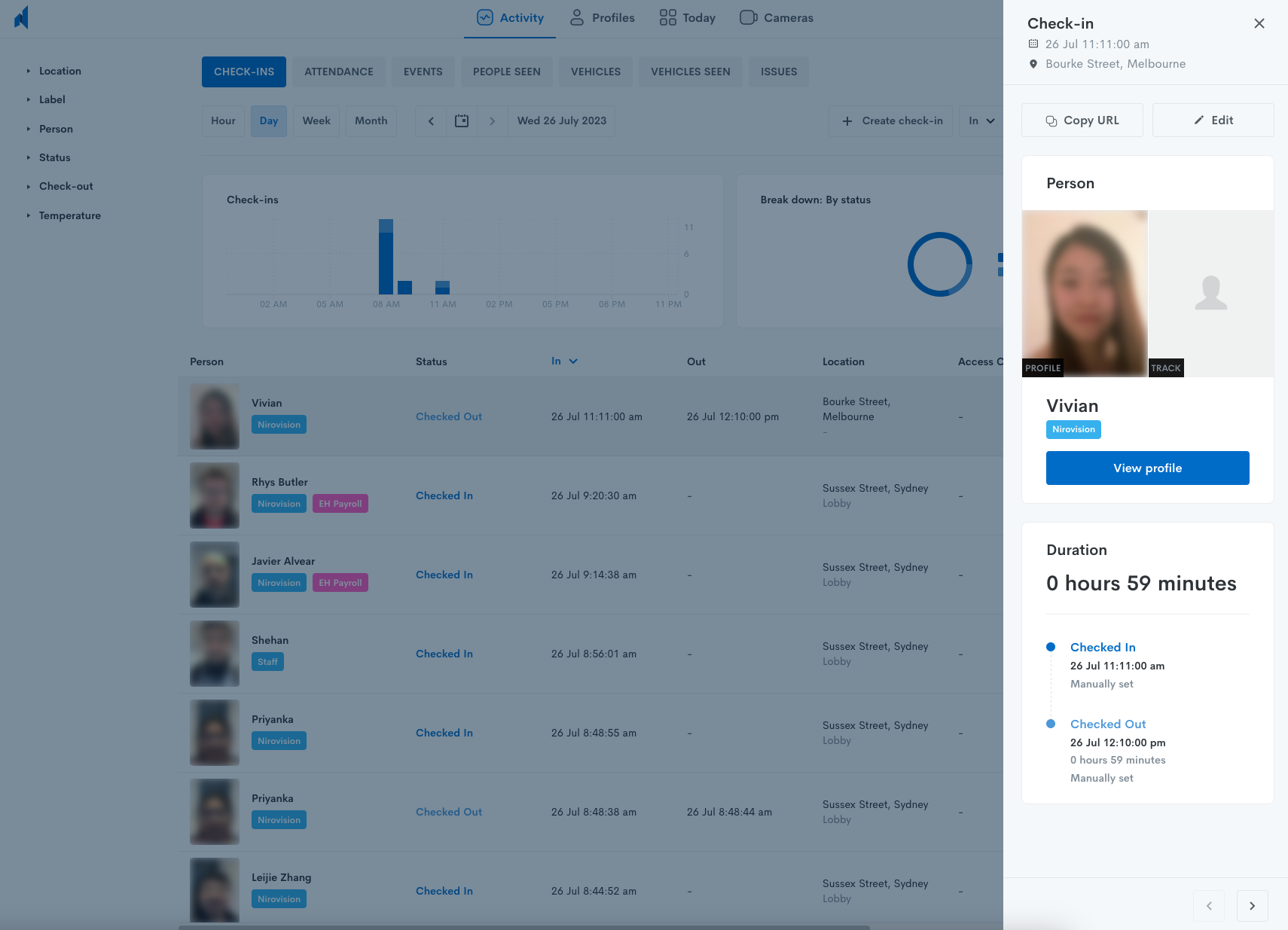Open PEOPLE SEEN tab
Image resolution: width=1288 pixels, height=930 pixels.
click(x=507, y=72)
